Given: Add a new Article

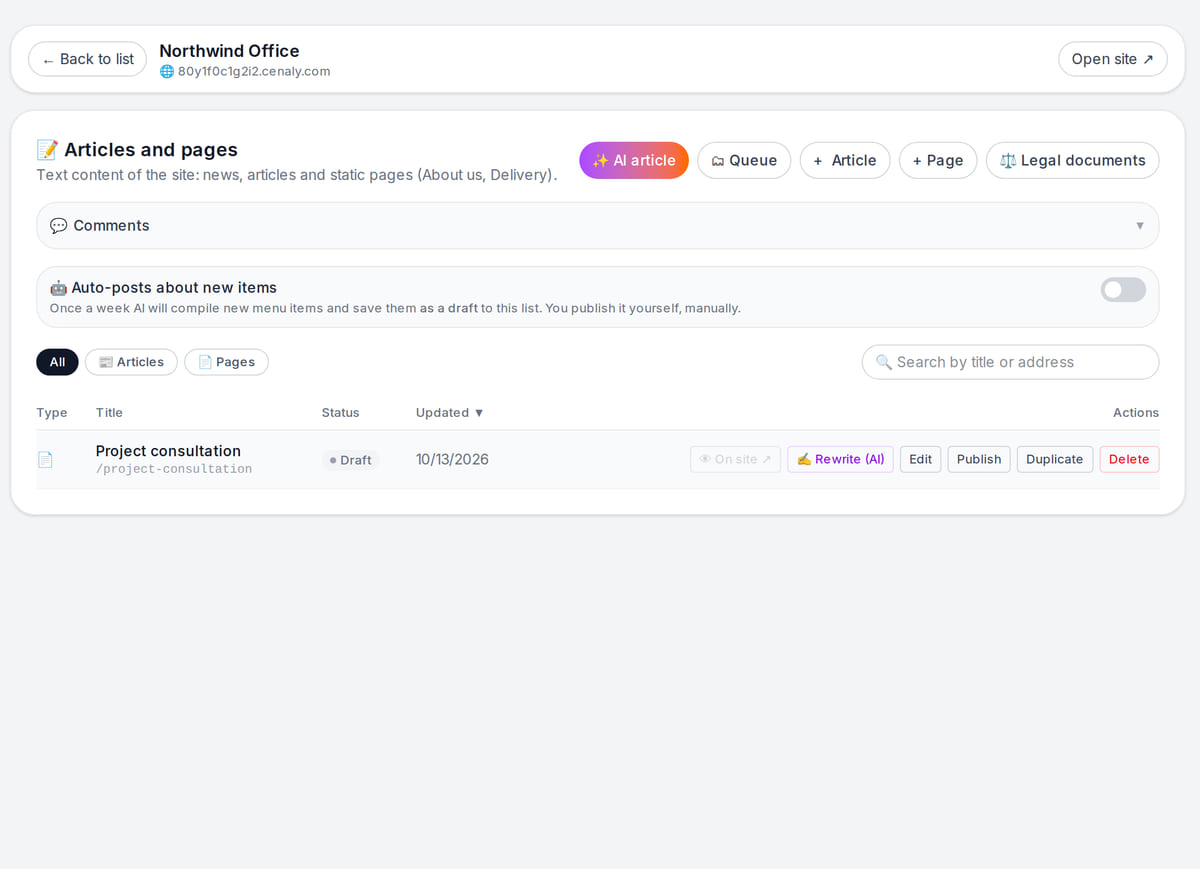Looking at the screenshot, I should (x=845, y=160).
